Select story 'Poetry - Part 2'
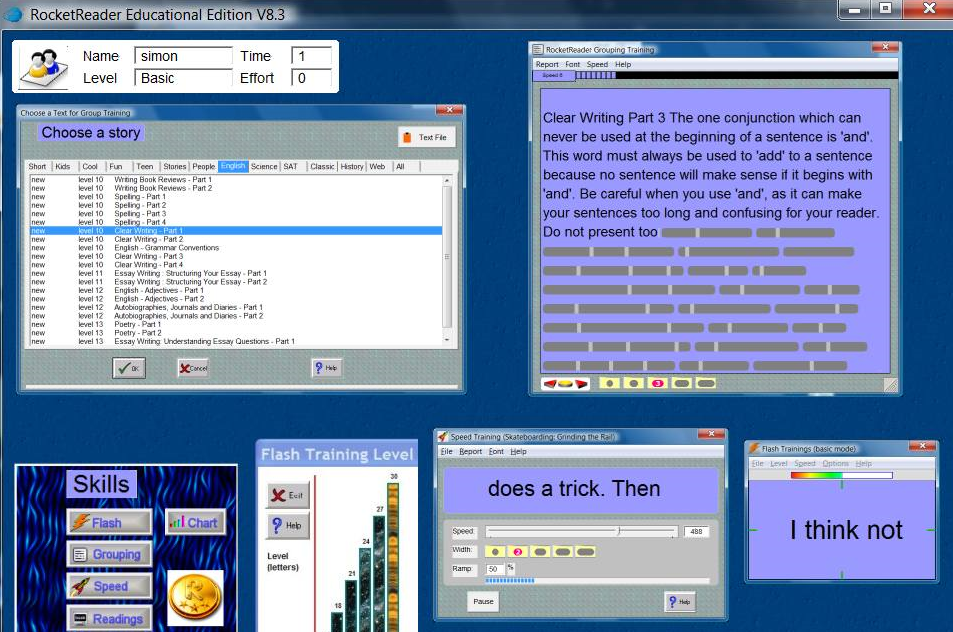Viewport: 953px width, 632px height. [x=236, y=333]
